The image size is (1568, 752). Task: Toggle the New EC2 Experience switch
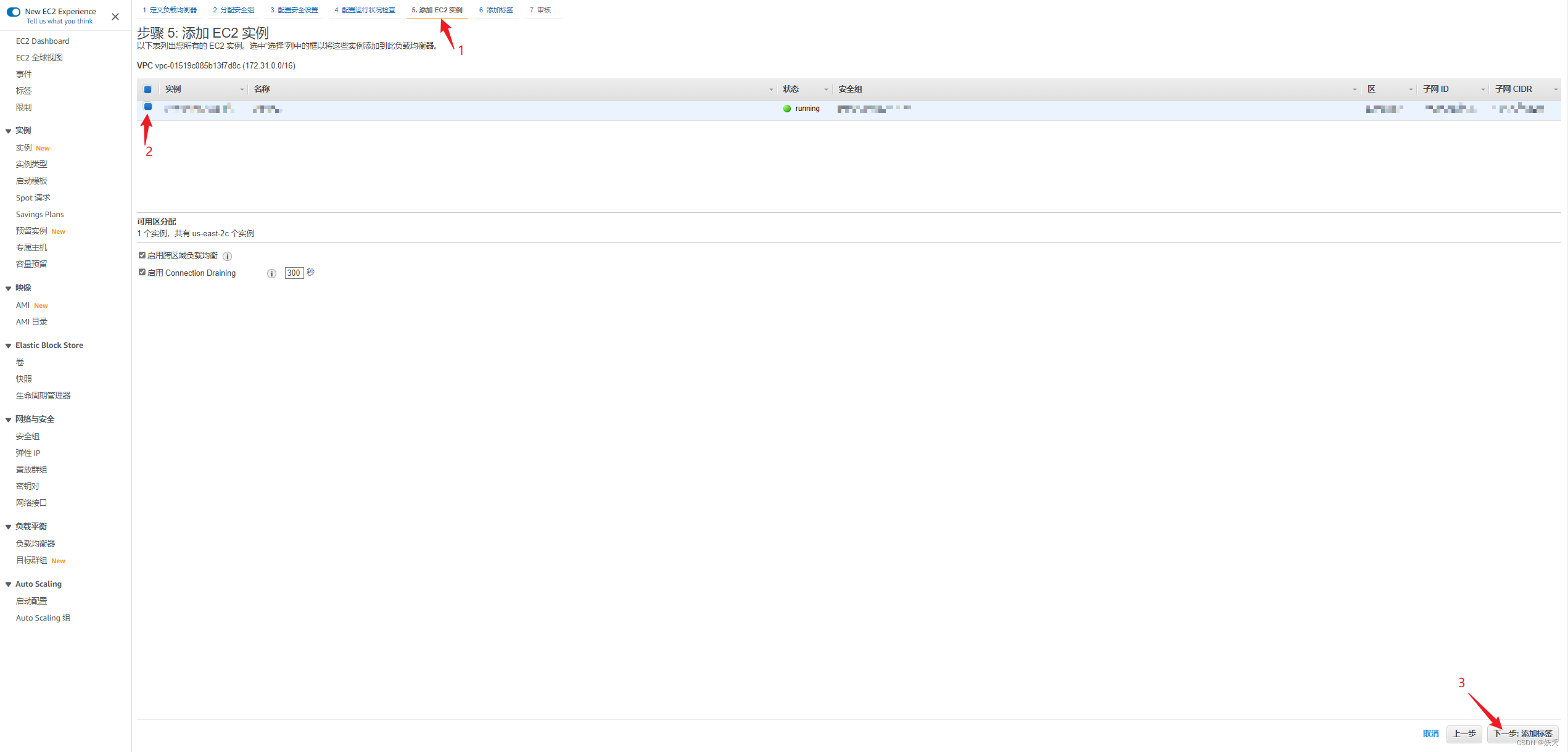click(x=14, y=12)
